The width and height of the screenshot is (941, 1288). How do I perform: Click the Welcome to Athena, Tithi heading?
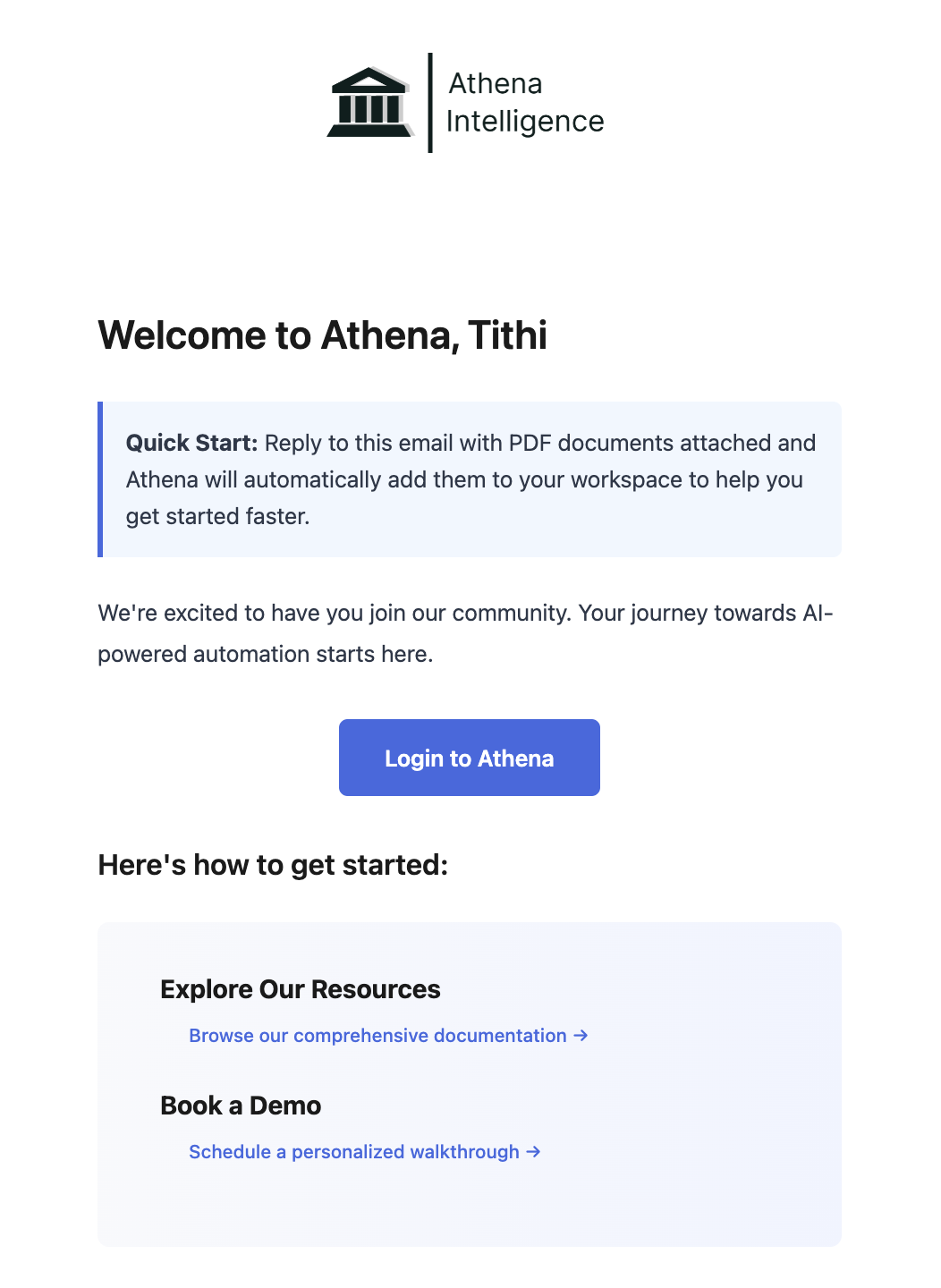[x=322, y=335]
